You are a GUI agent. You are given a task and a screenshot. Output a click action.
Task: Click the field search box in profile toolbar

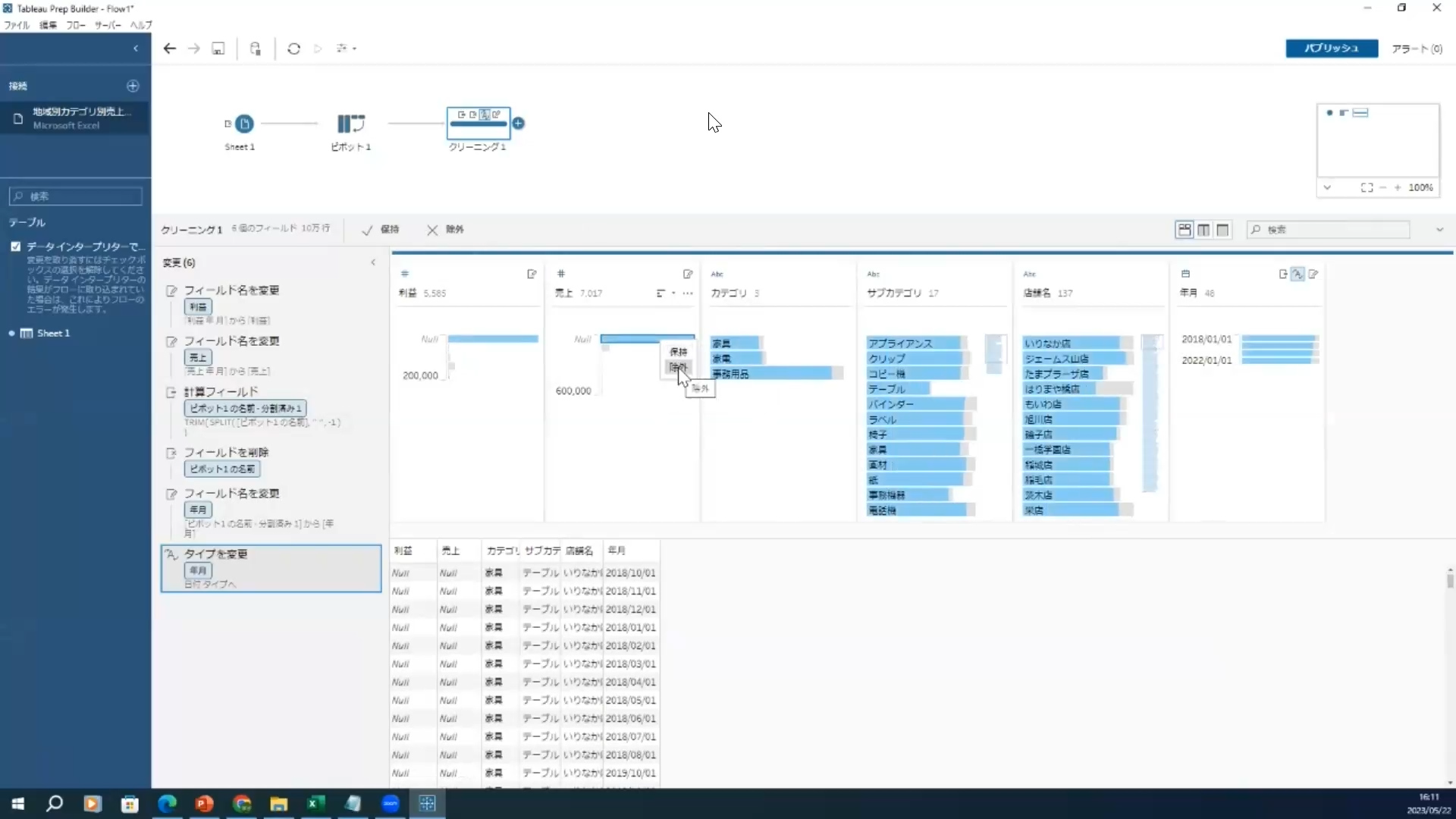click(1329, 230)
